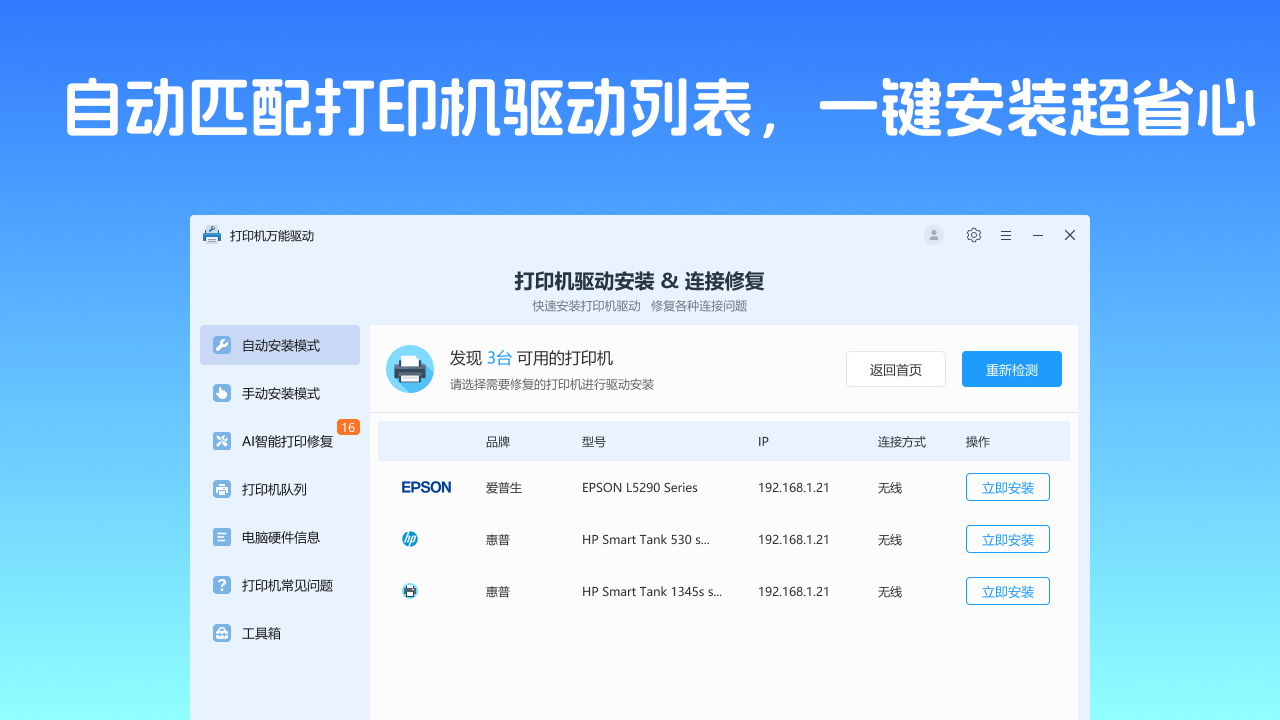Install driver for EPSON L5290 Series
This screenshot has width=1280, height=720.
1007,487
